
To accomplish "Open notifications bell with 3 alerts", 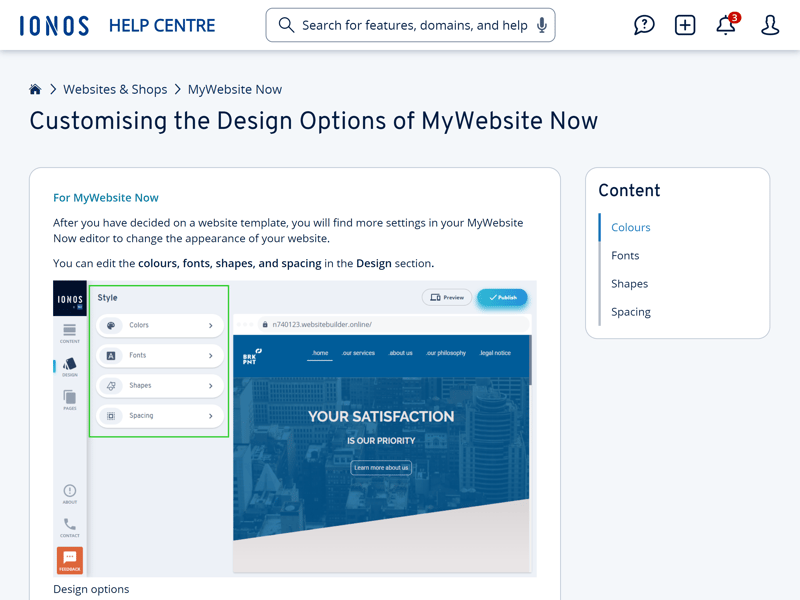I will (x=727, y=24).
